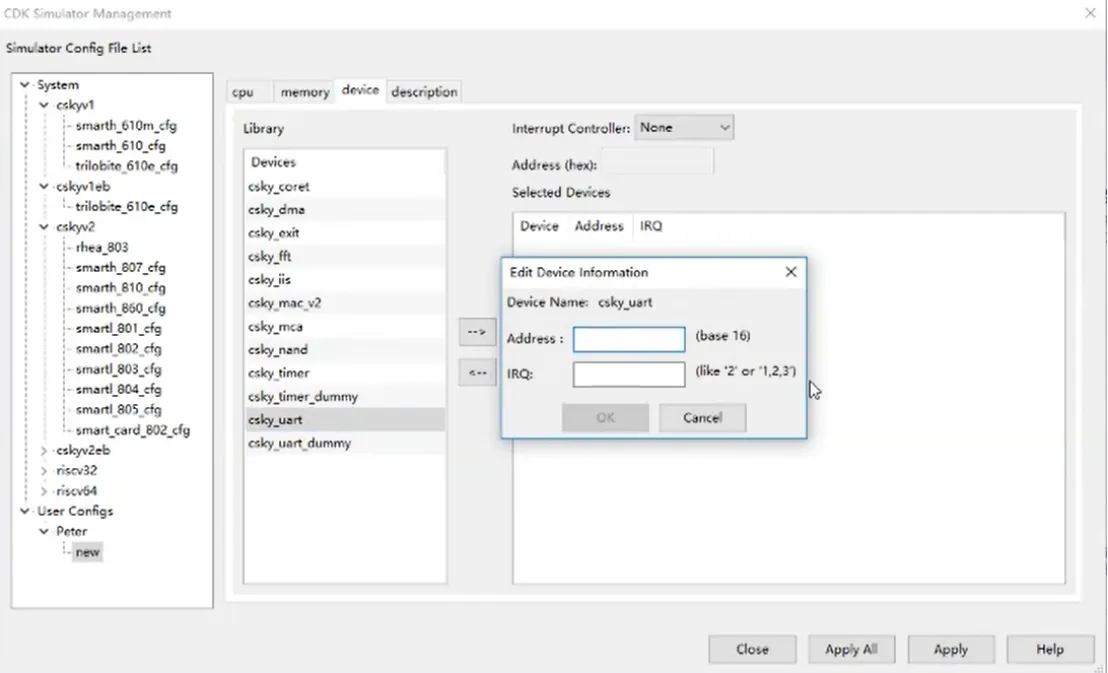Open Help for simulator management
This screenshot has width=1108, height=673.
1050,649
